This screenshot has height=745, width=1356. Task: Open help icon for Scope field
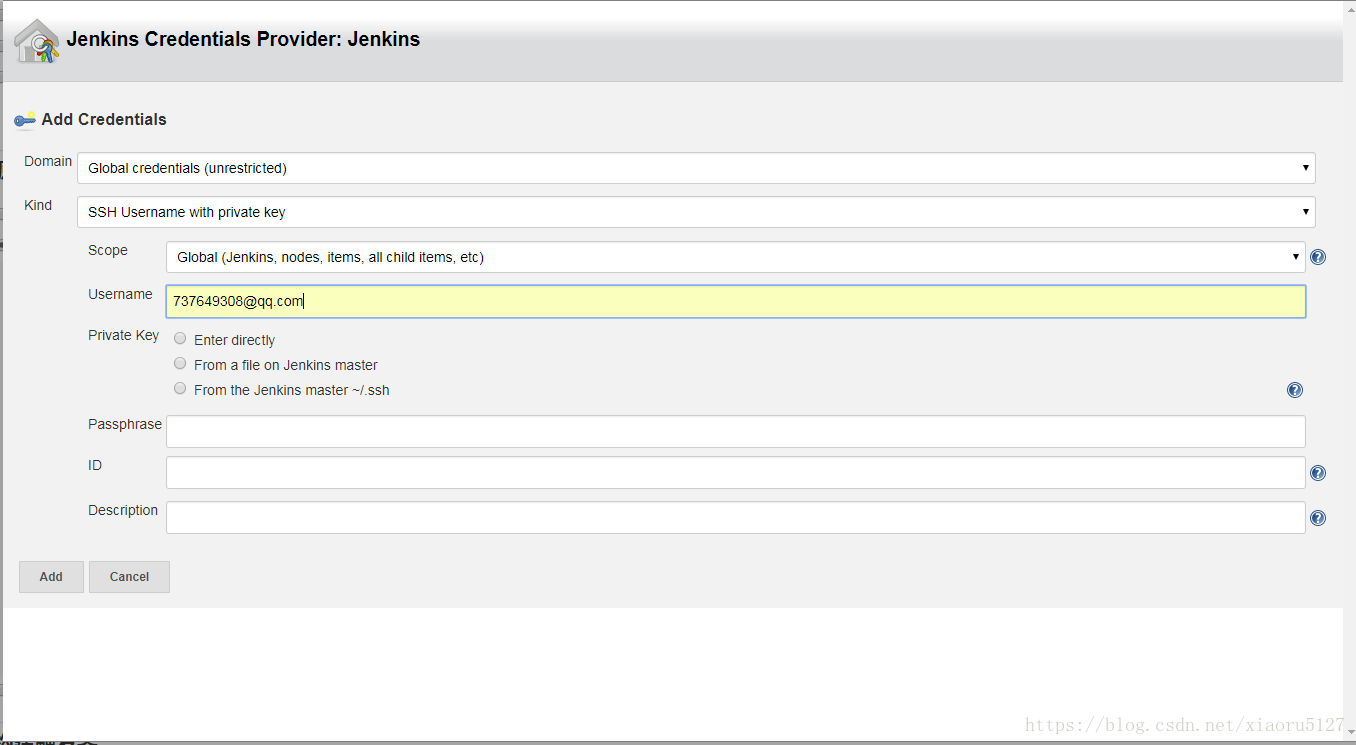pos(1318,257)
